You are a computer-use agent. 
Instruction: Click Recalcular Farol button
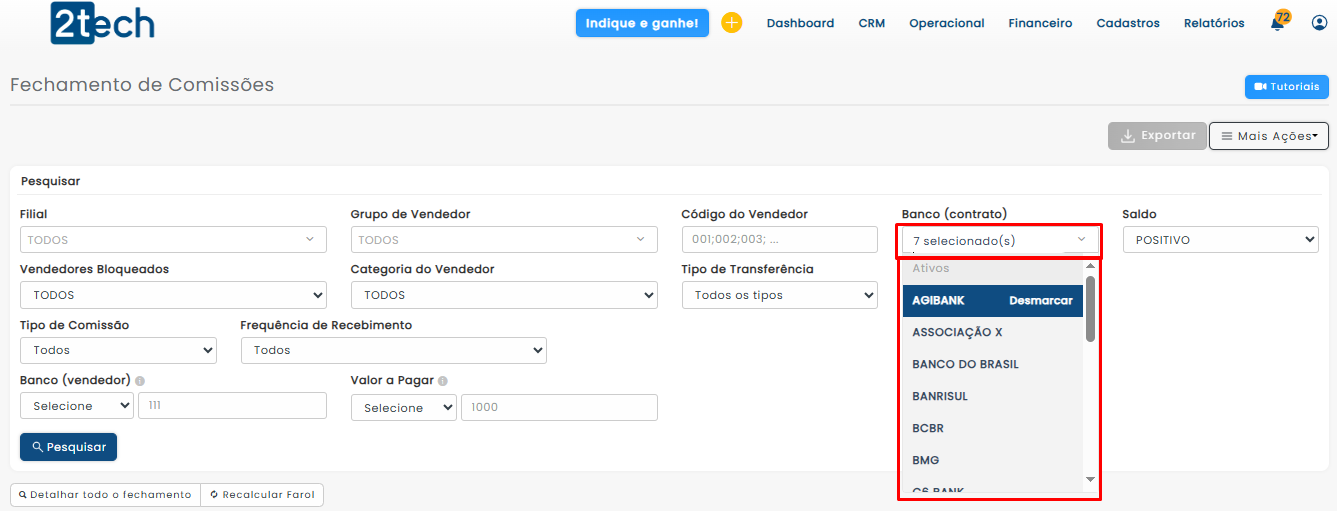point(262,495)
